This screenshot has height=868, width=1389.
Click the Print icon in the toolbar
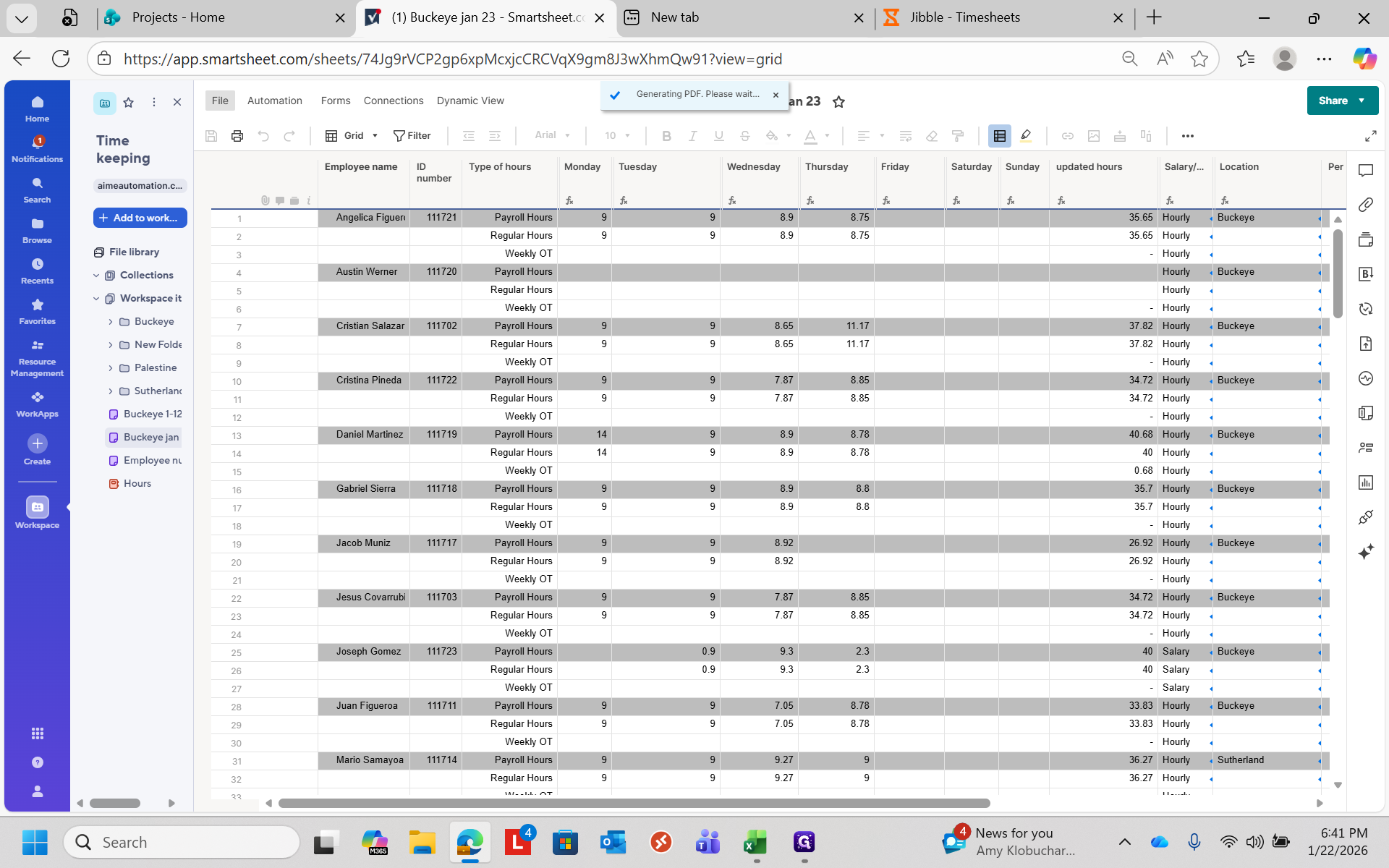pos(237,136)
